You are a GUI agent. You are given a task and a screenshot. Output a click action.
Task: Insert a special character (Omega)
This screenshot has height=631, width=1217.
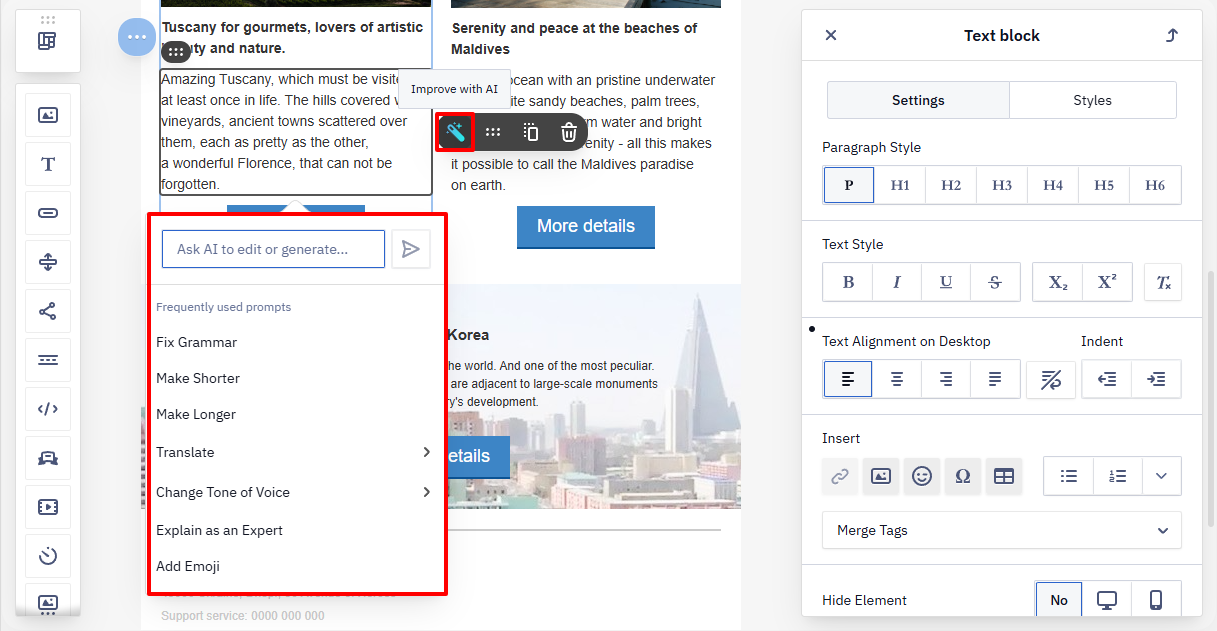pyautogui.click(x=963, y=476)
